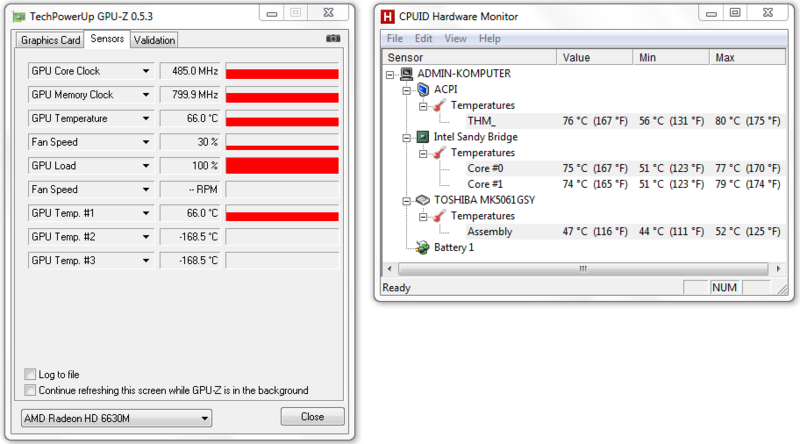The height and width of the screenshot is (444, 800).
Task: Click the CPUID Hardware Monitor title bar icon
Action: pyautogui.click(x=388, y=17)
